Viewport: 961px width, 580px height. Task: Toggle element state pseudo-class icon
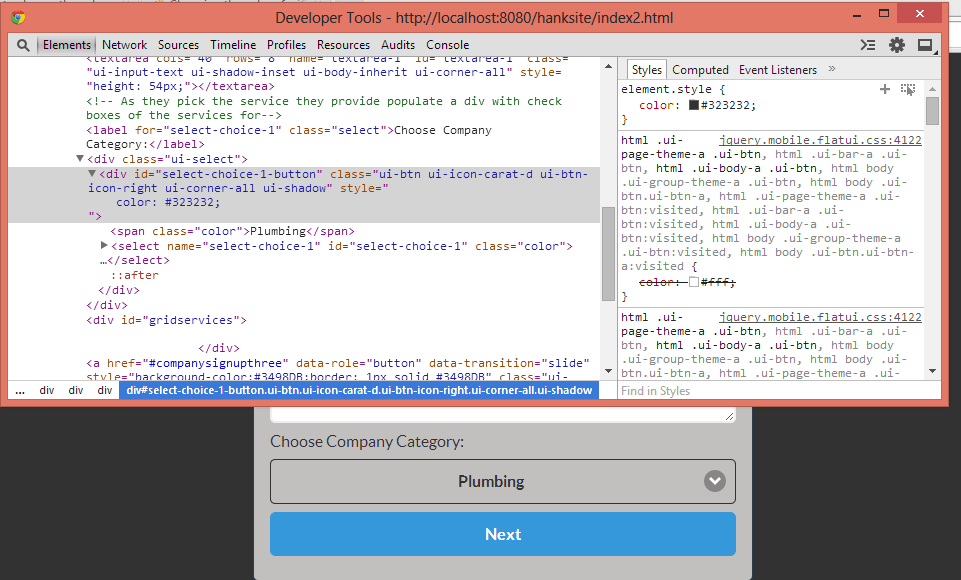coord(908,89)
